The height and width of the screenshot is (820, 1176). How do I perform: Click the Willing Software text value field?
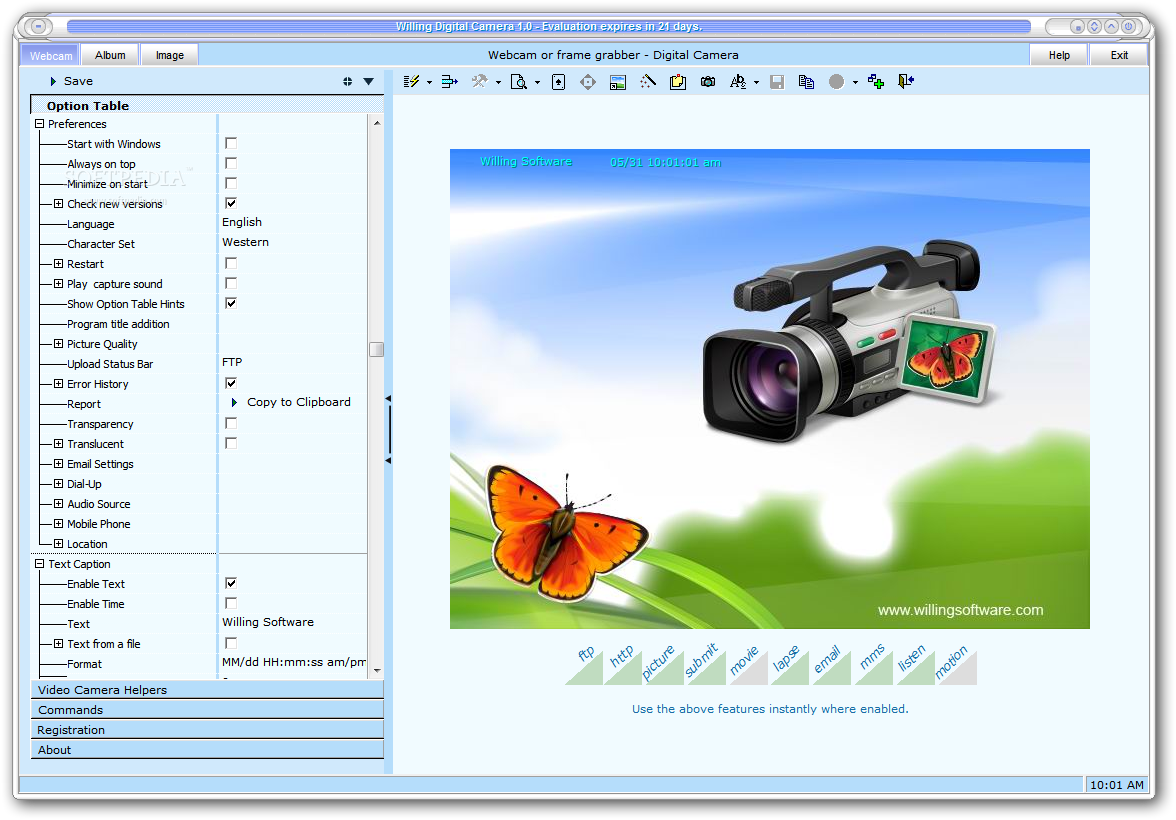(x=293, y=623)
